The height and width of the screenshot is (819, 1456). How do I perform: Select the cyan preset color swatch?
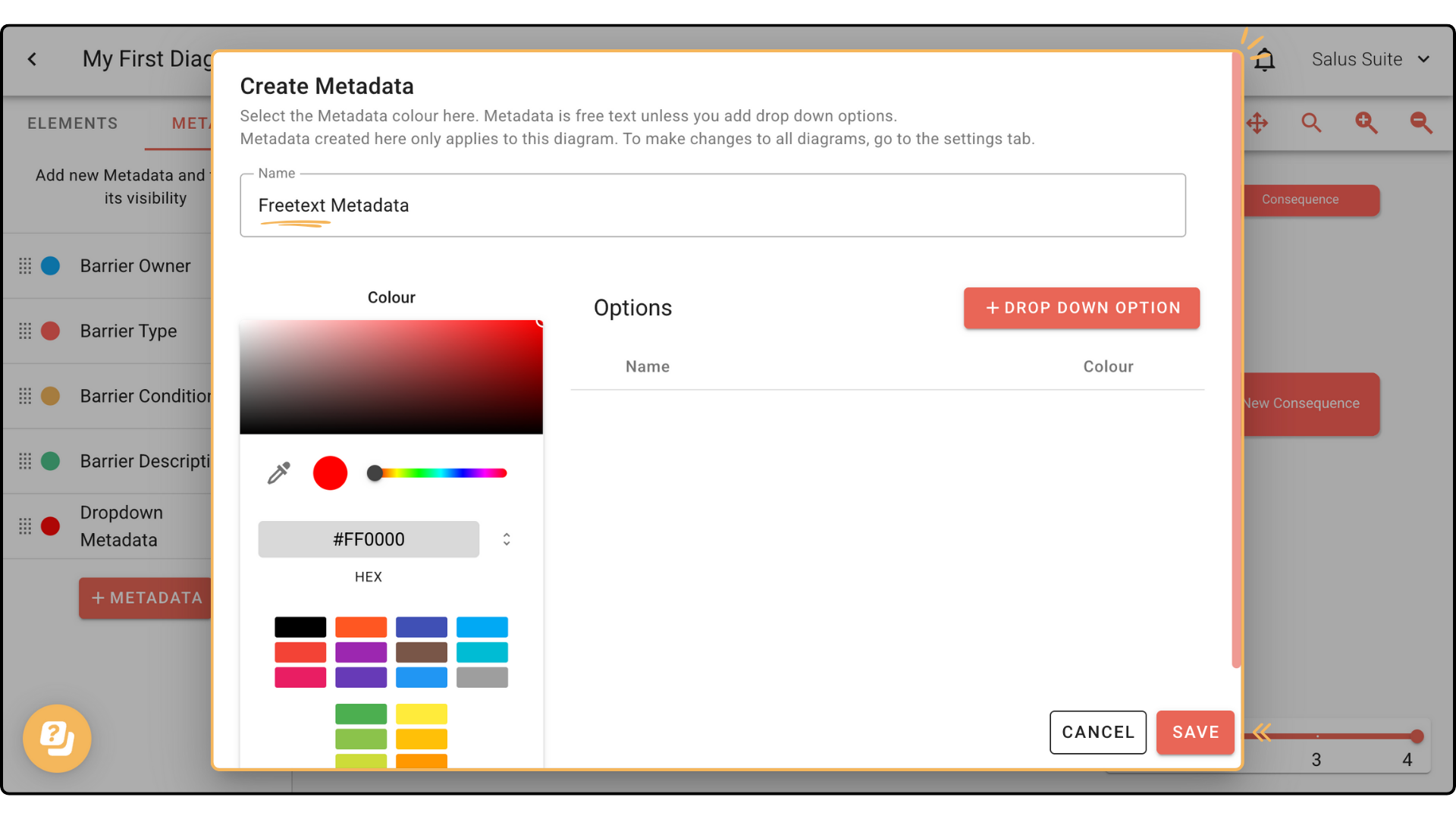pyautogui.click(x=482, y=652)
